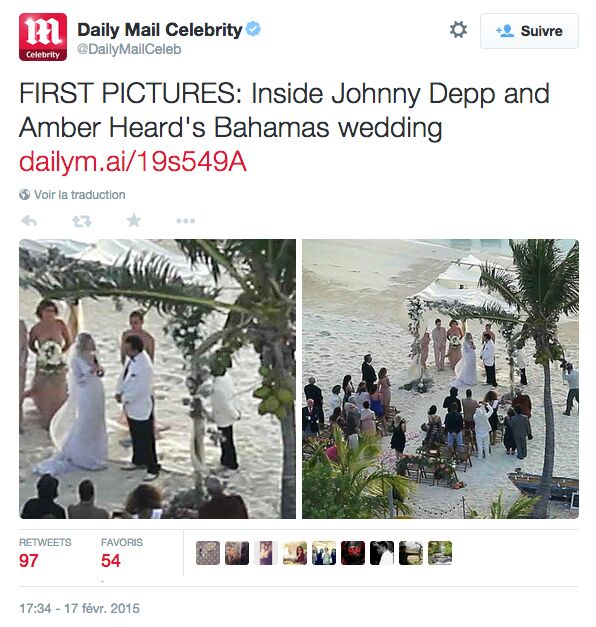Enlarge the right beach ceremony photo
This screenshot has width=596, height=627.
440,379
